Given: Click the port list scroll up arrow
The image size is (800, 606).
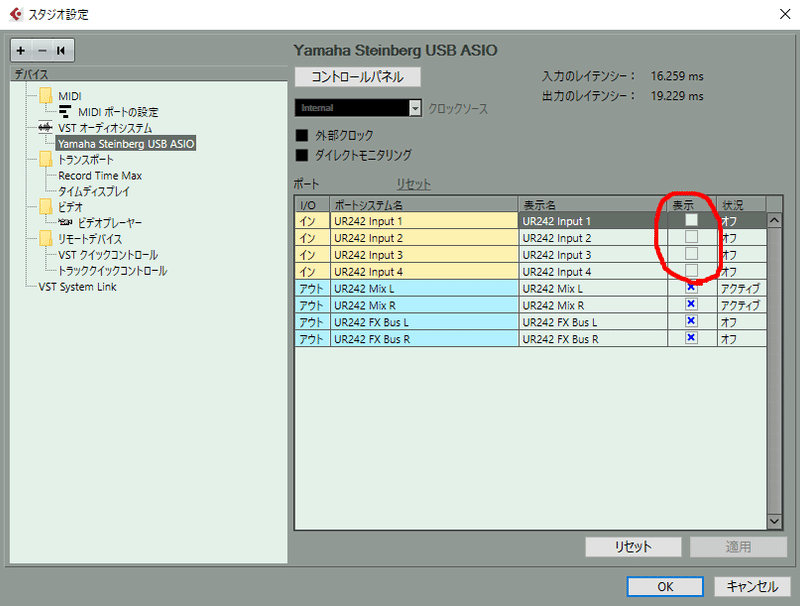Looking at the screenshot, I should point(774,220).
